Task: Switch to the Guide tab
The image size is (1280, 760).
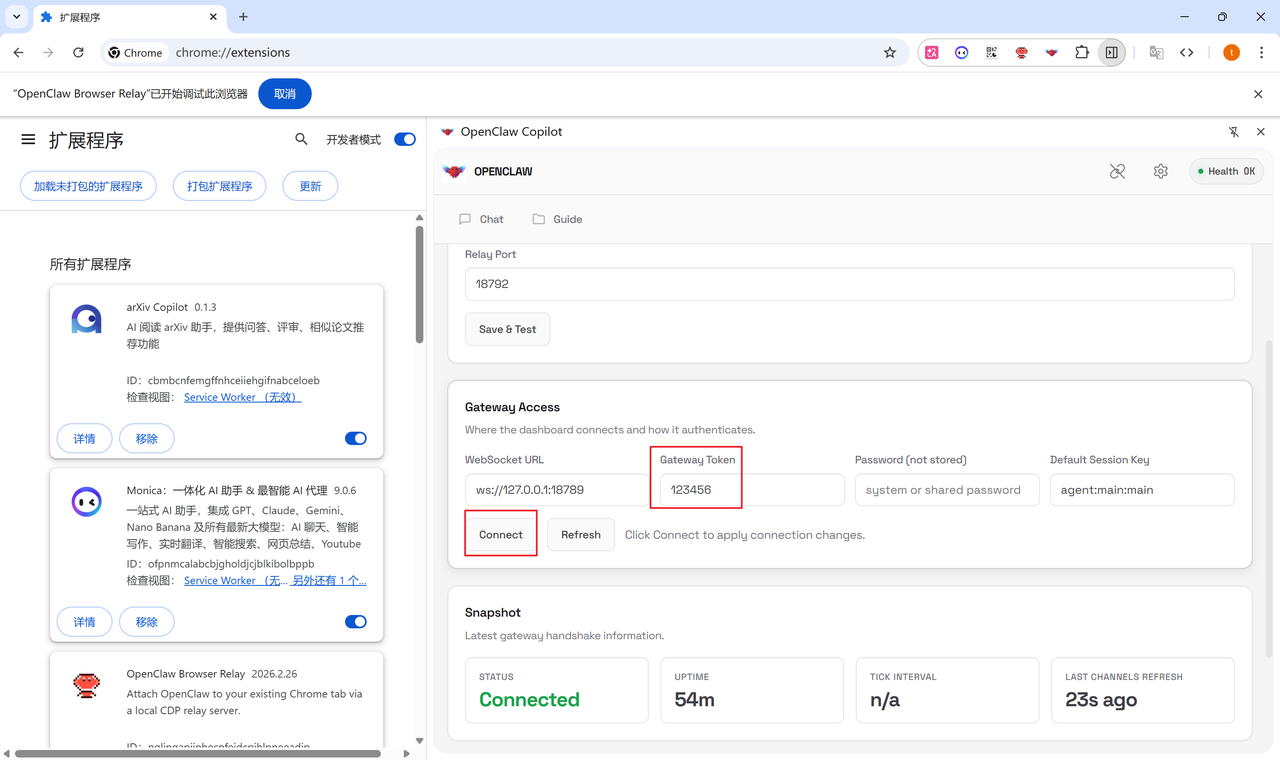Action: 557,219
